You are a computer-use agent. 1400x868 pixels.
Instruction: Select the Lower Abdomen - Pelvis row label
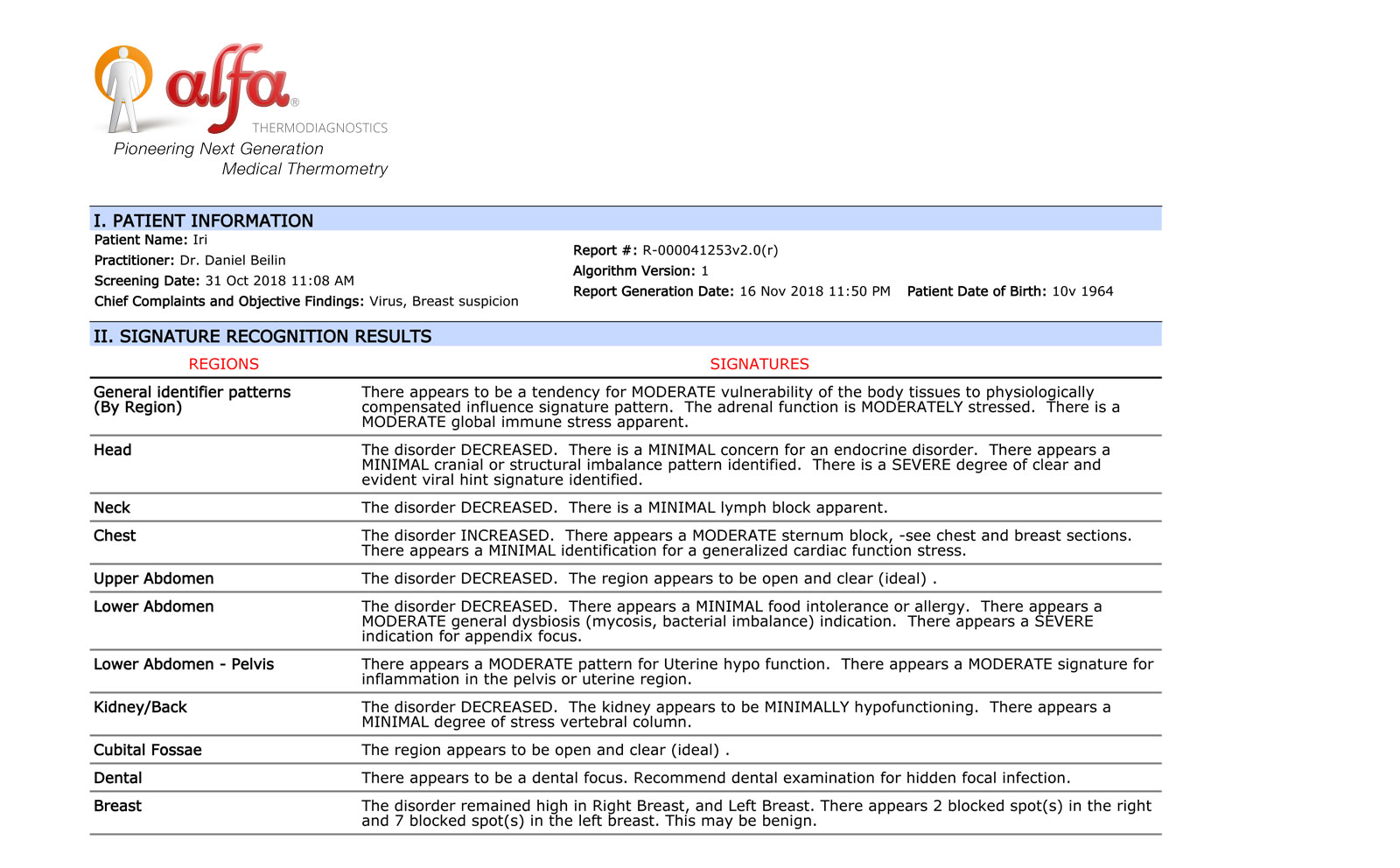(184, 664)
